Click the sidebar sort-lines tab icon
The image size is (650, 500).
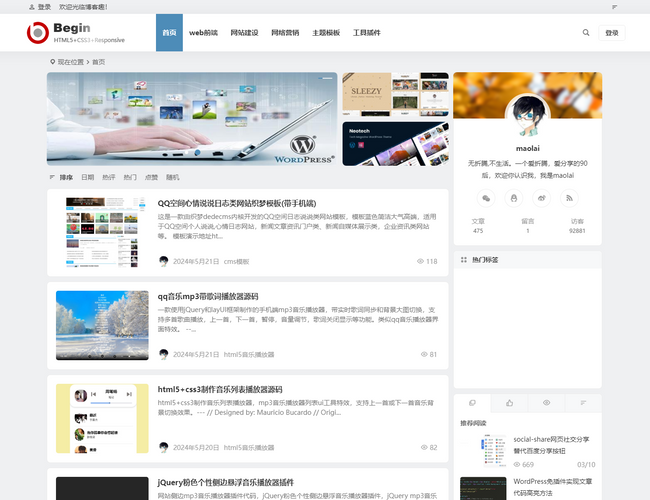(x=583, y=402)
